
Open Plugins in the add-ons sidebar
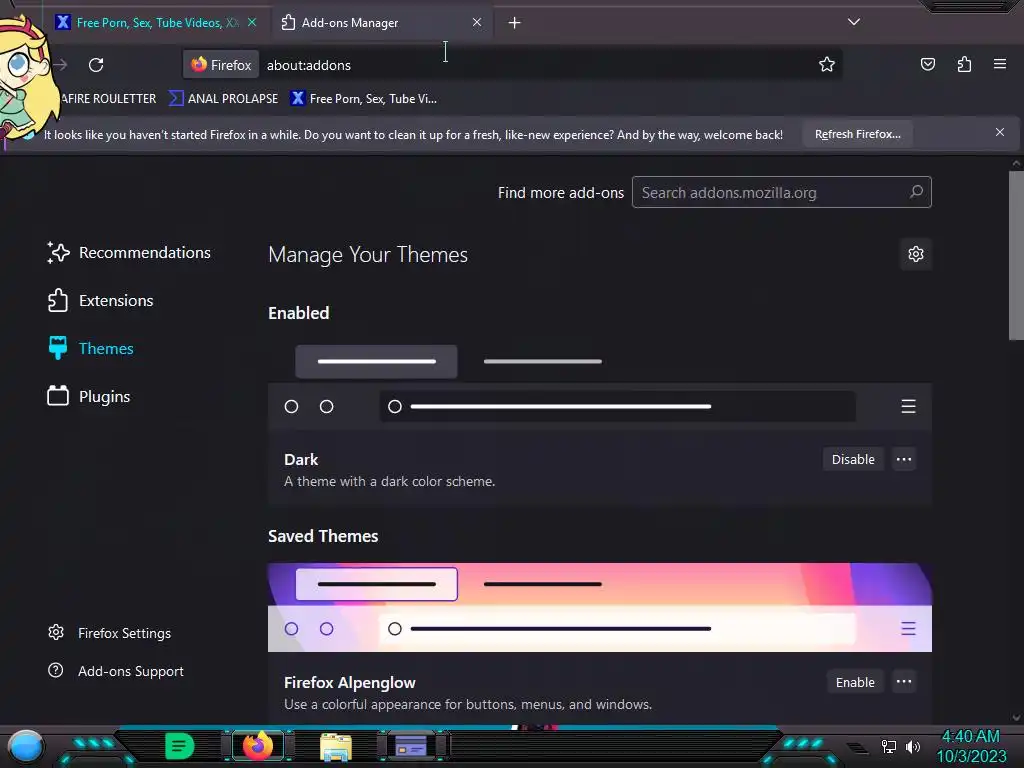[89, 396]
